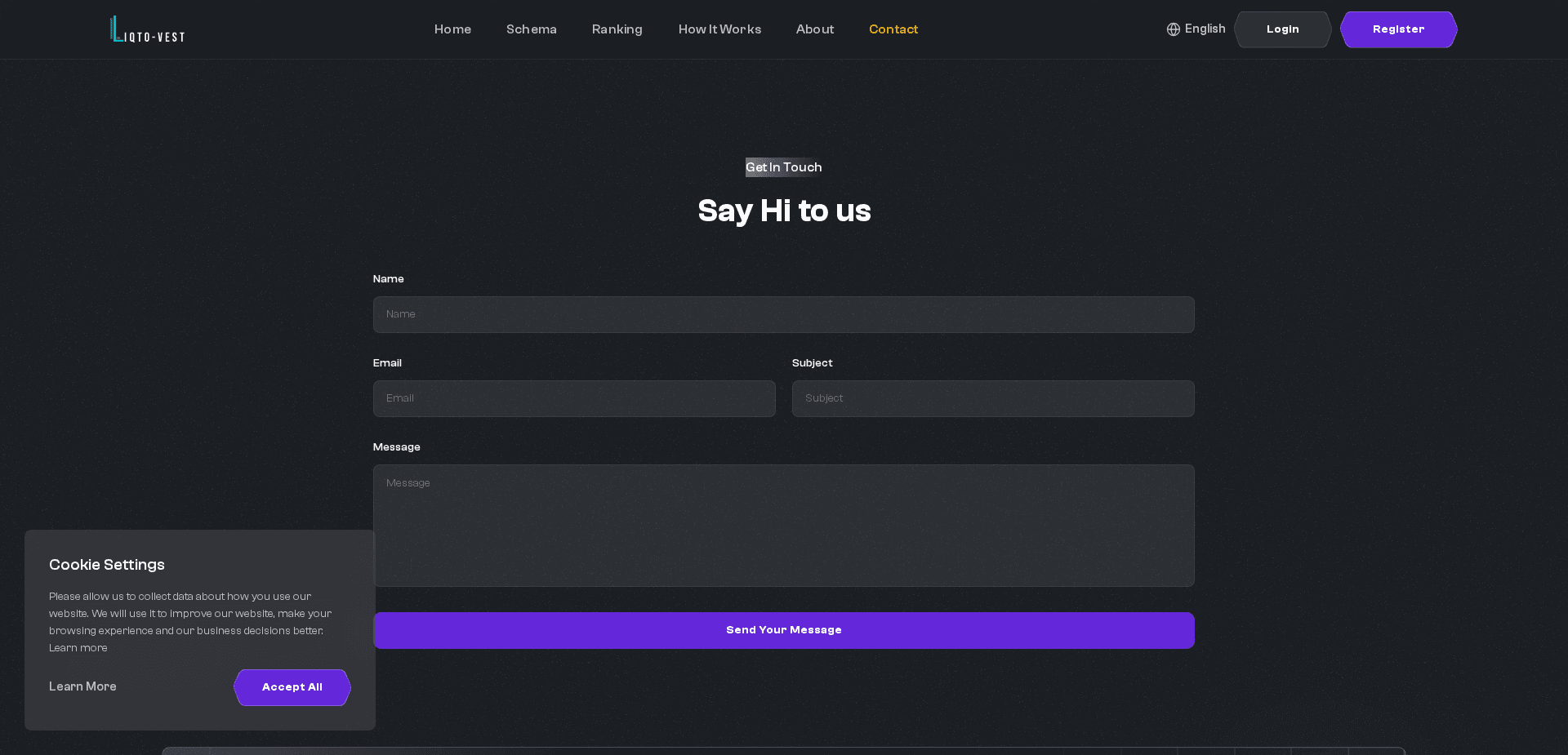
Task: Click the globe language icon
Action: pyautogui.click(x=1173, y=29)
